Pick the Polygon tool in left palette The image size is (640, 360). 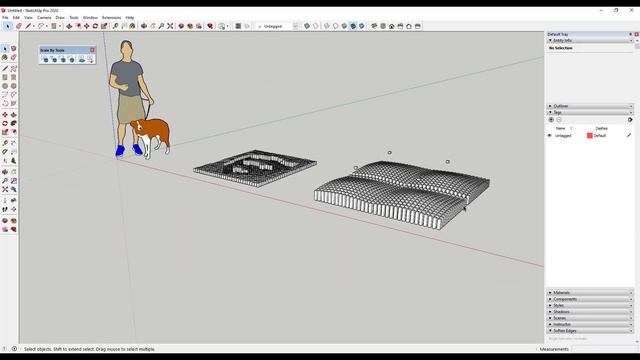tap(13, 86)
